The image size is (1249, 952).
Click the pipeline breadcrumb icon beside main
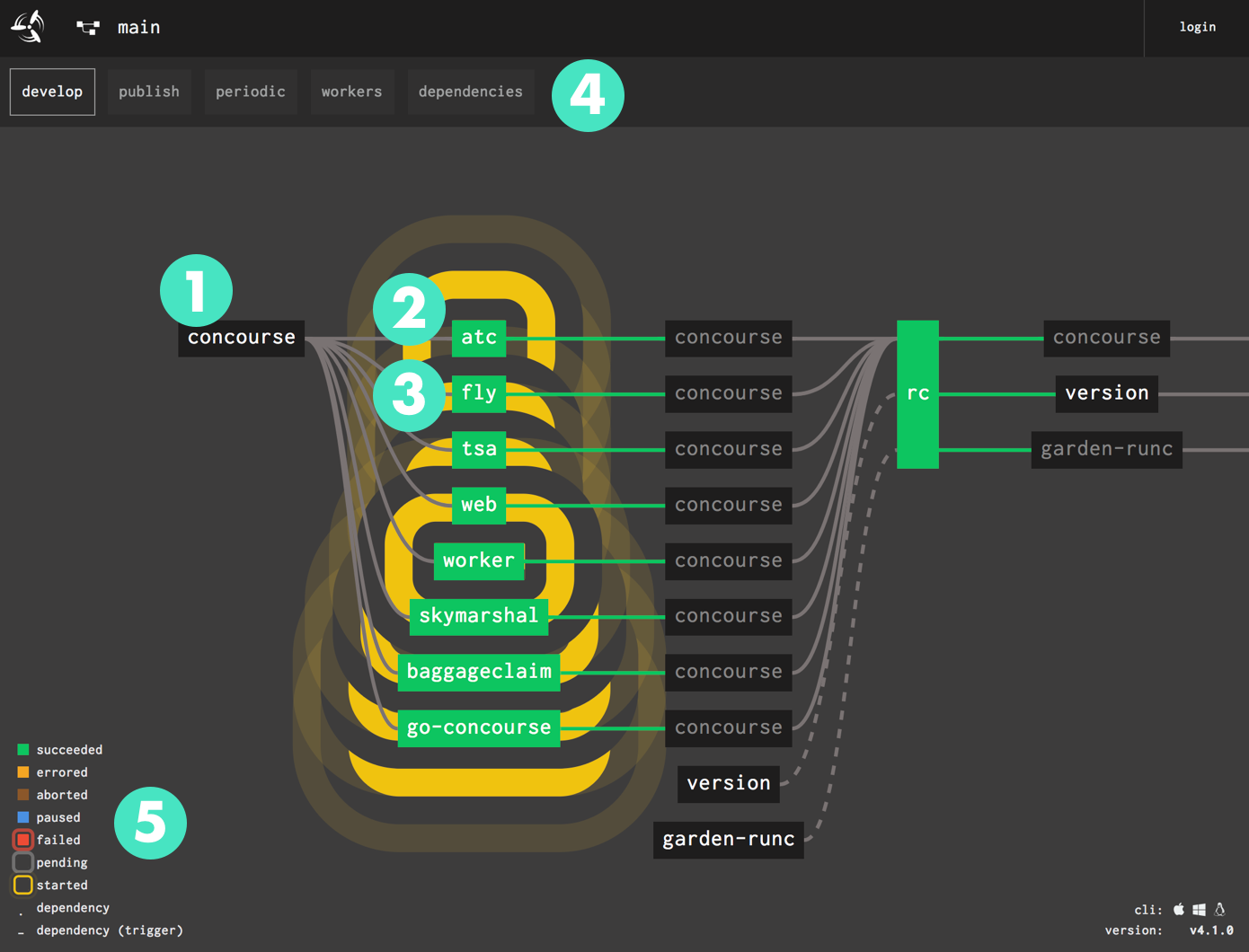click(87, 27)
